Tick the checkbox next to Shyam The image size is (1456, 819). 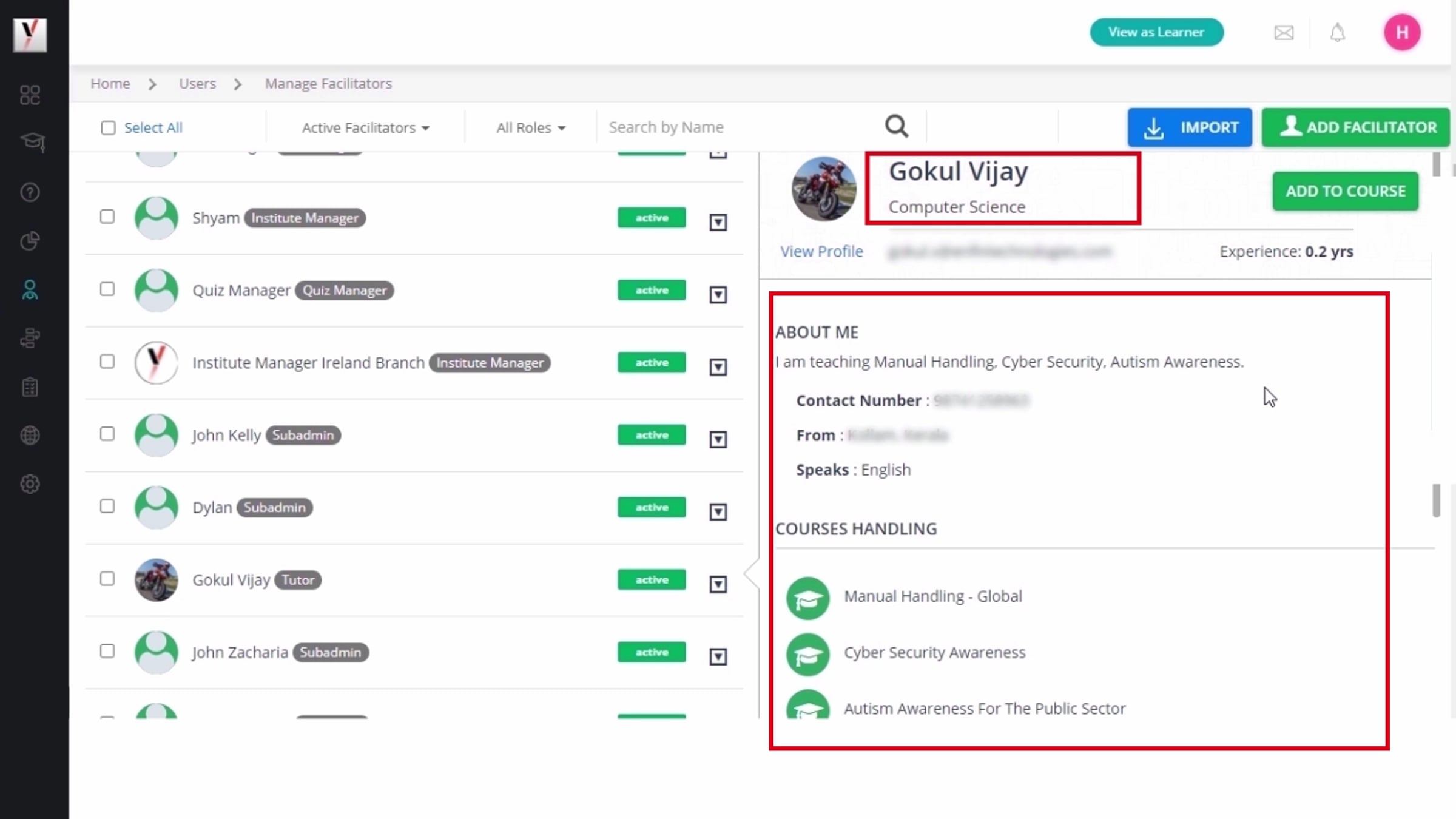coord(107,217)
